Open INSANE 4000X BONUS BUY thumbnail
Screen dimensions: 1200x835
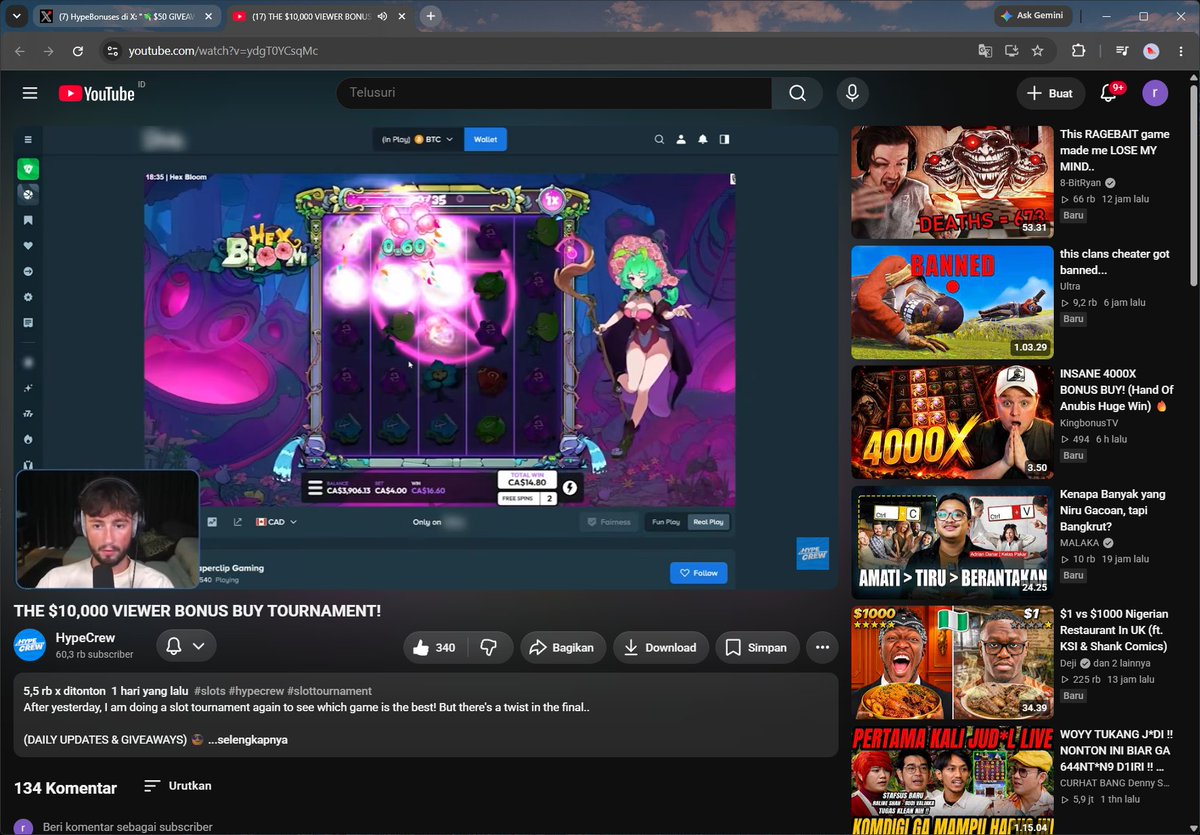[952, 423]
